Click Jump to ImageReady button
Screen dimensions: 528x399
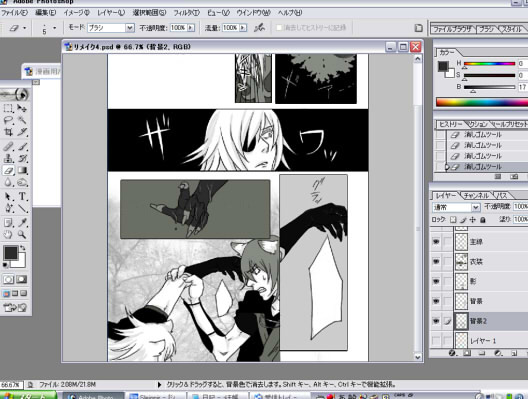[15, 307]
